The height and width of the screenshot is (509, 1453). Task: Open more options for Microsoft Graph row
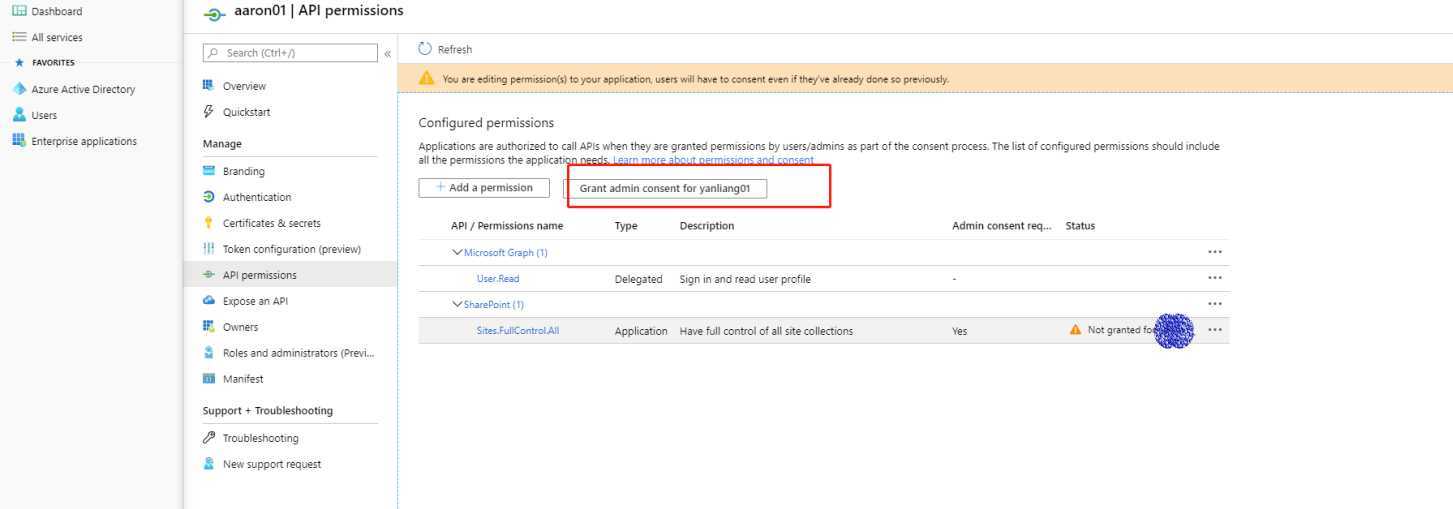pyautogui.click(x=1215, y=252)
